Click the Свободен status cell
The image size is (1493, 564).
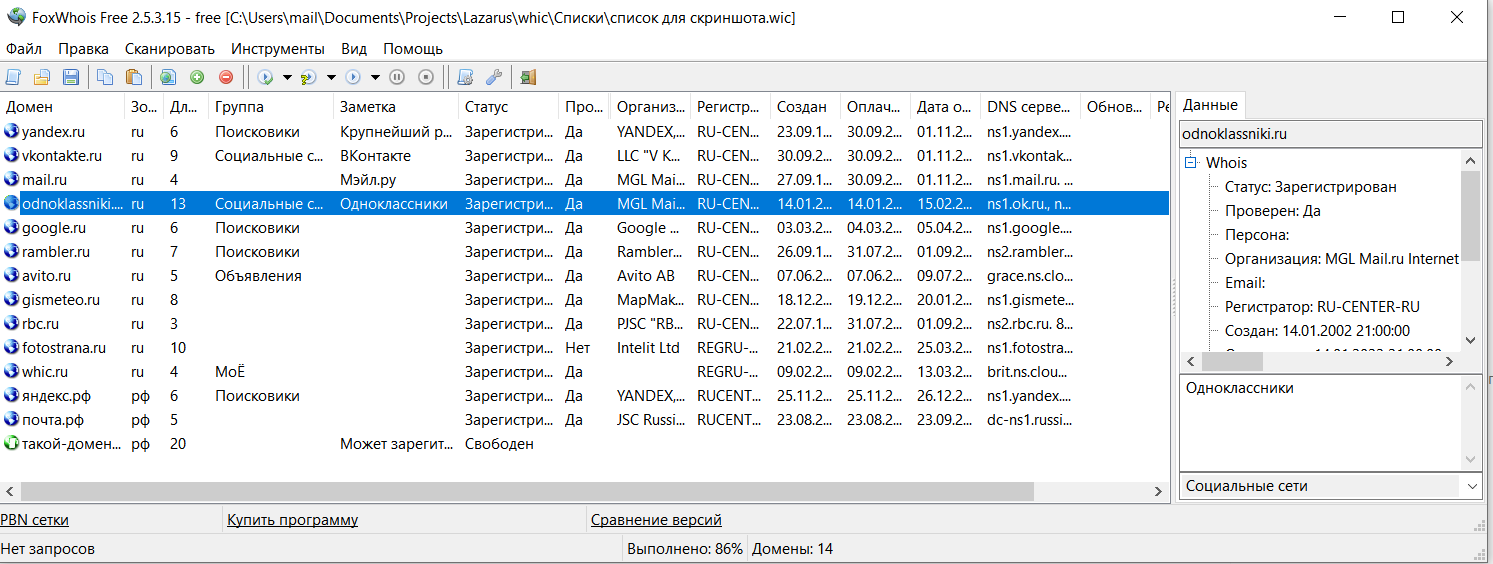point(499,444)
